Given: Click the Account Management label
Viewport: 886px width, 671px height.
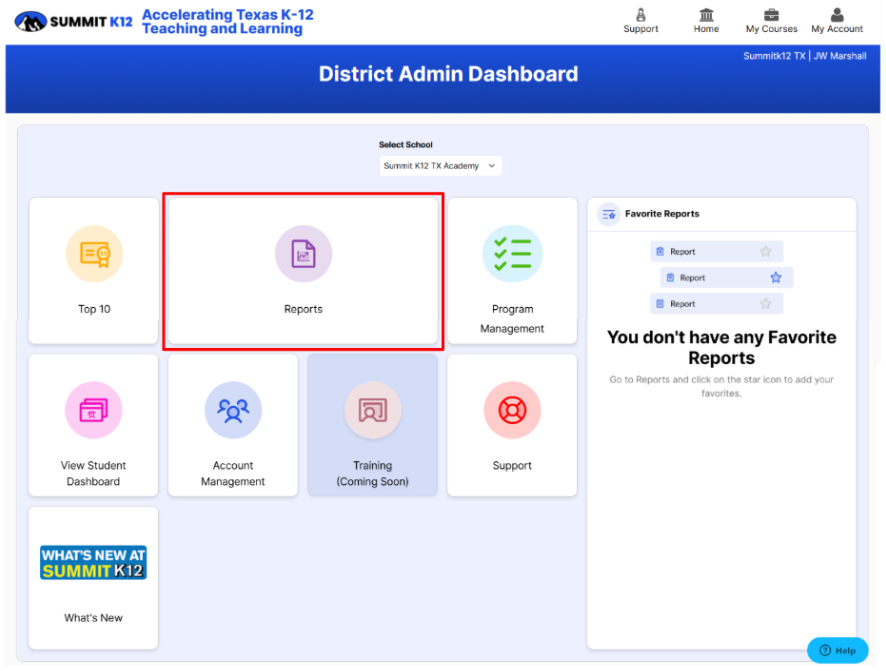Looking at the screenshot, I should (x=233, y=473).
